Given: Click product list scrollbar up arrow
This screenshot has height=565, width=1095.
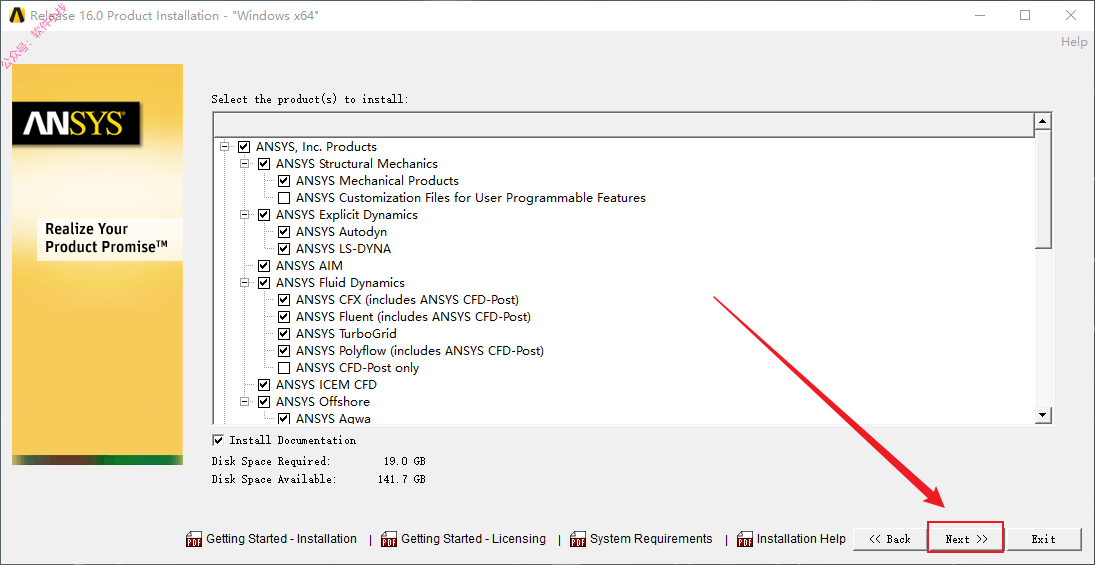Looking at the screenshot, I should (x=1043, y=122).
